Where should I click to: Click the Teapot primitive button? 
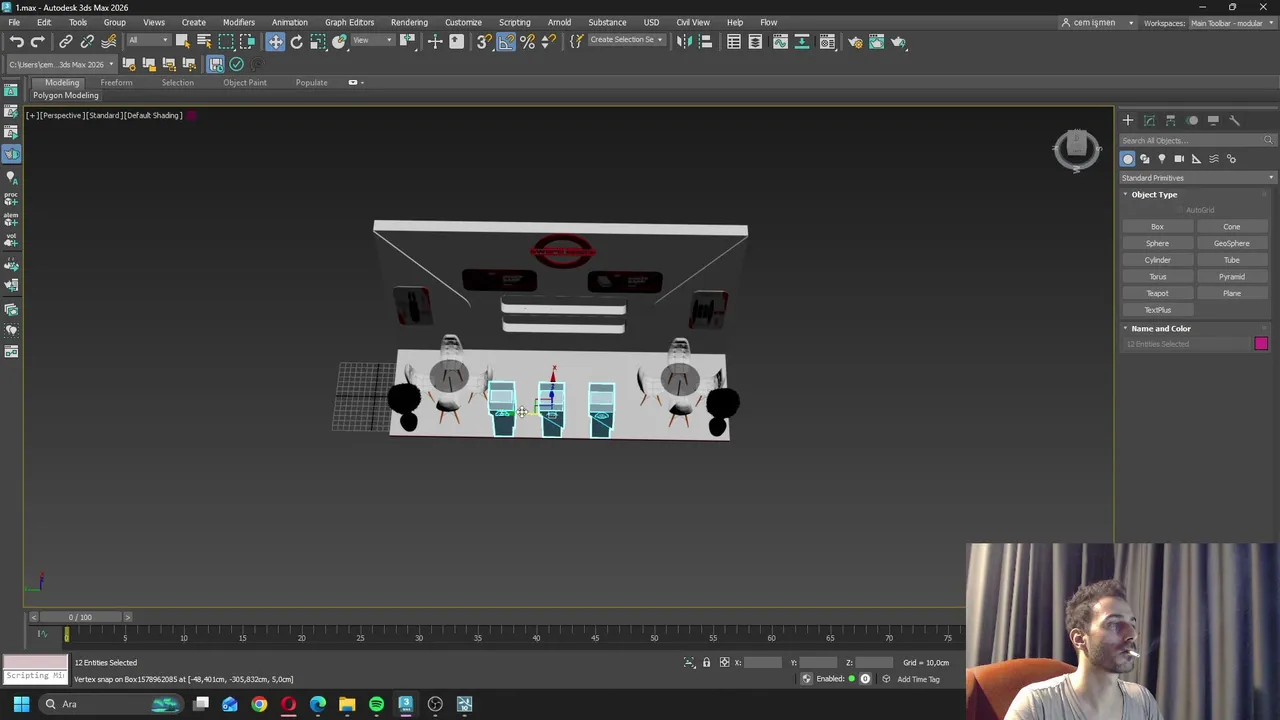coord(1157,293)
